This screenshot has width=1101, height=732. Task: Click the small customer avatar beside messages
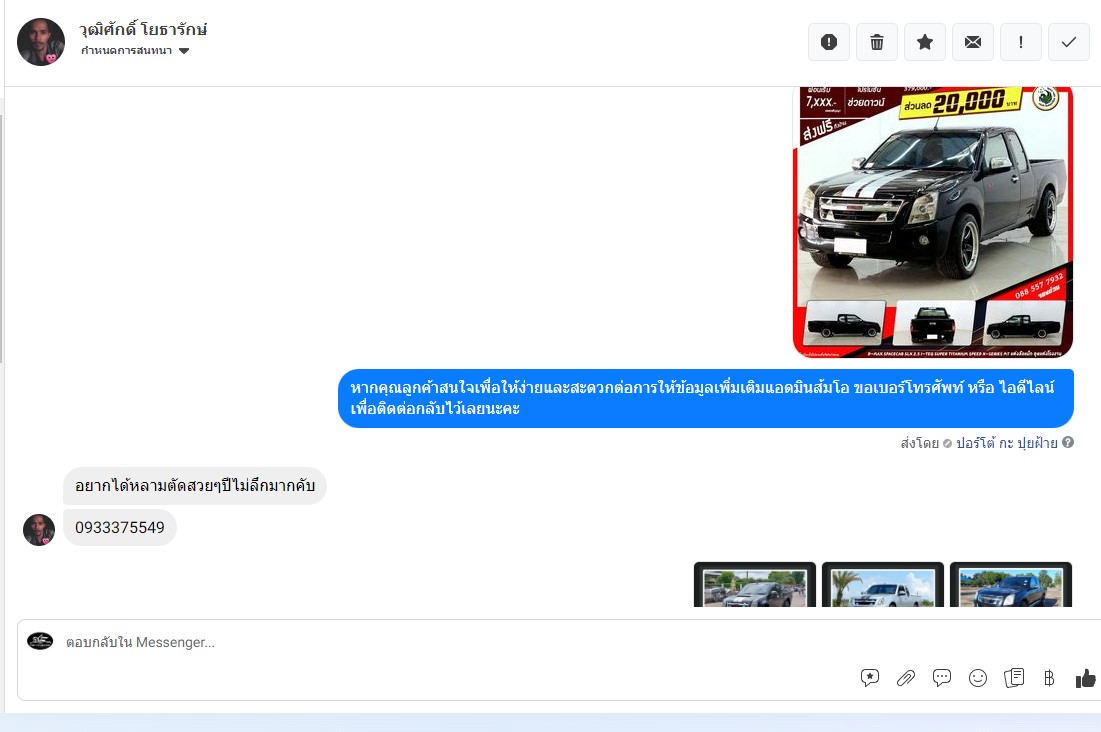[39, 530]
